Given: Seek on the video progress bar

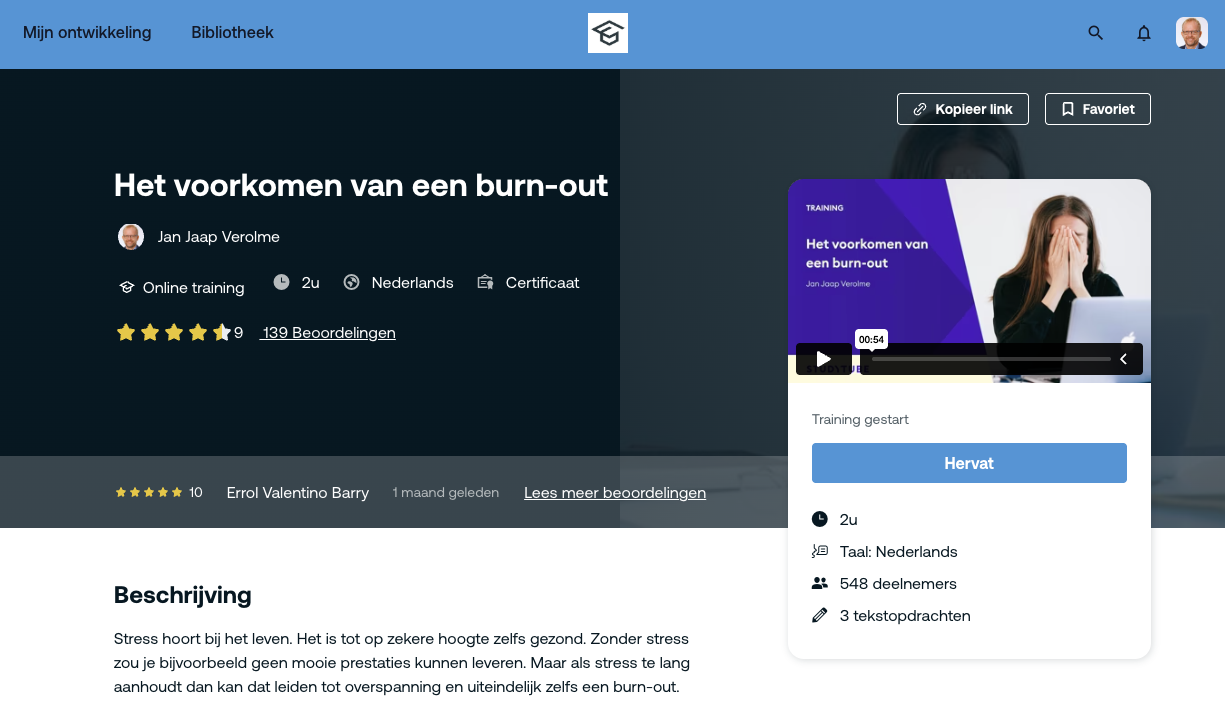Looking at the screenshot, I should click(990, 359).
